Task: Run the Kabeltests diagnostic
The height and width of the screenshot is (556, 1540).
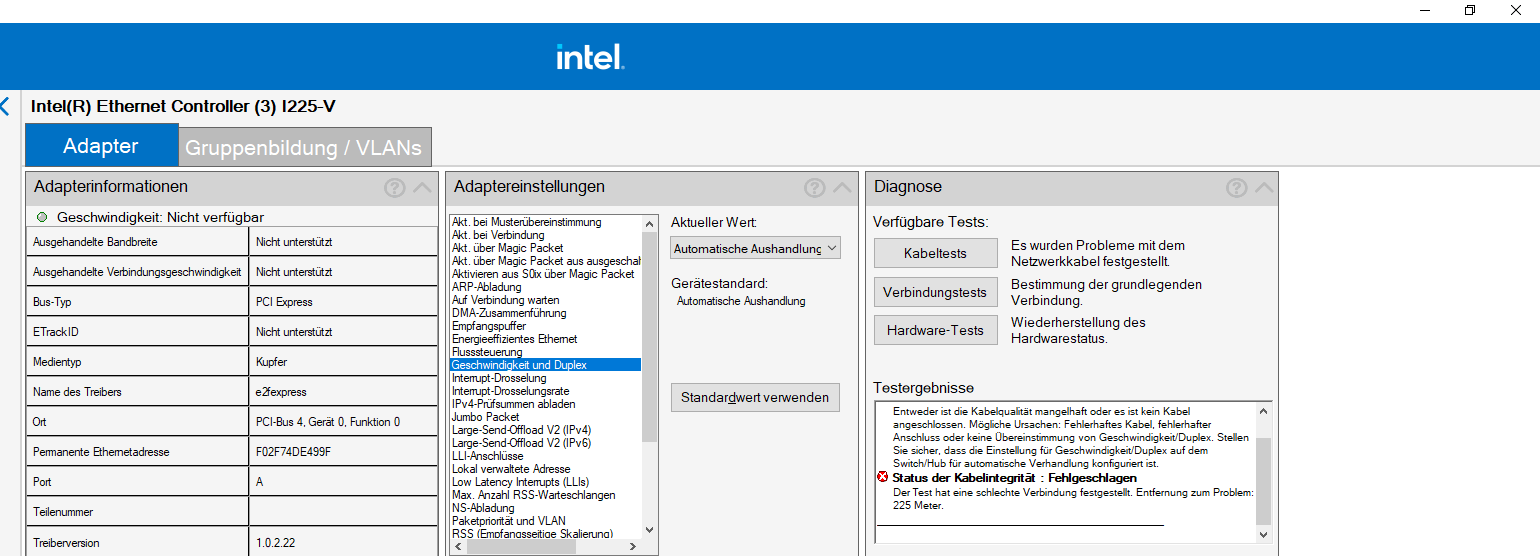Action: (x=935, y=253)
